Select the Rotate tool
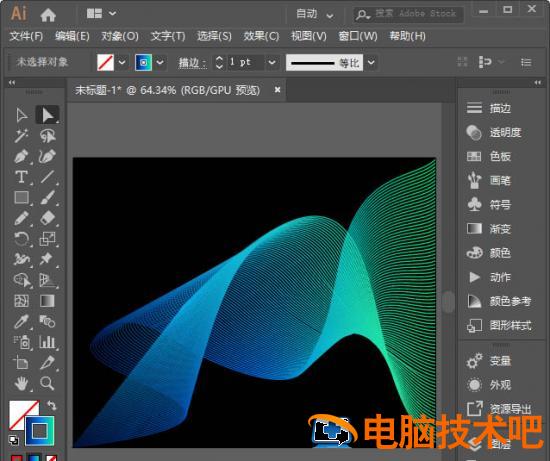550x461 pixels. coord(21,239)
